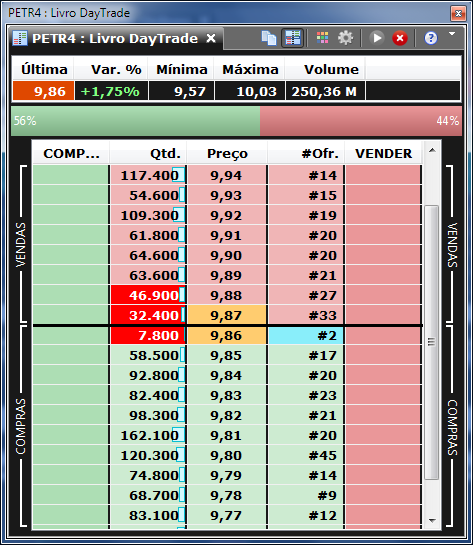Close the outer PETR4 window

[458, 13]
